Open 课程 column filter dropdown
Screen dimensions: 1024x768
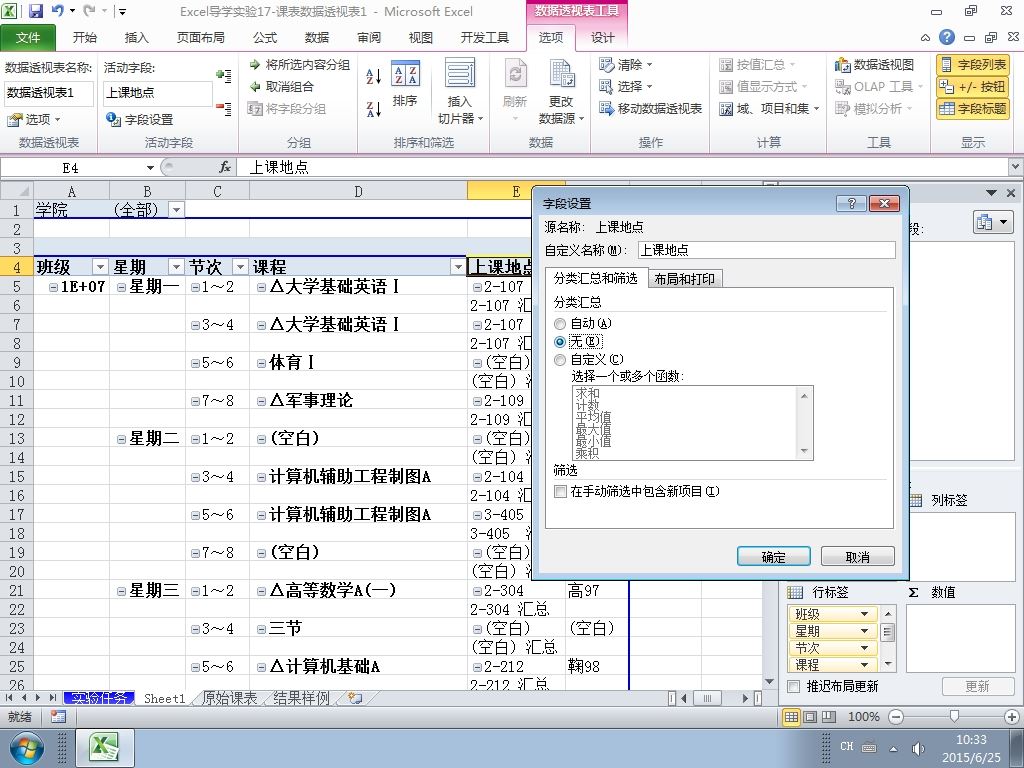coord(458,267)
